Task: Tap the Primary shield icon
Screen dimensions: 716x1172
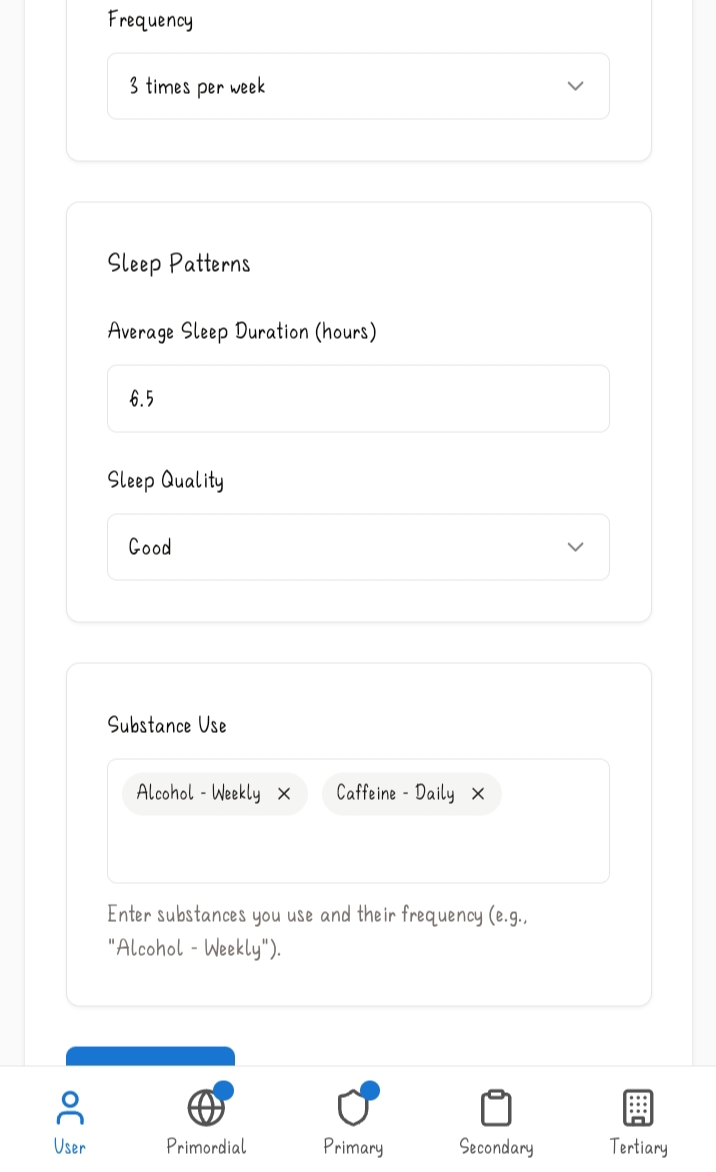Action: tap(353, 1108)
